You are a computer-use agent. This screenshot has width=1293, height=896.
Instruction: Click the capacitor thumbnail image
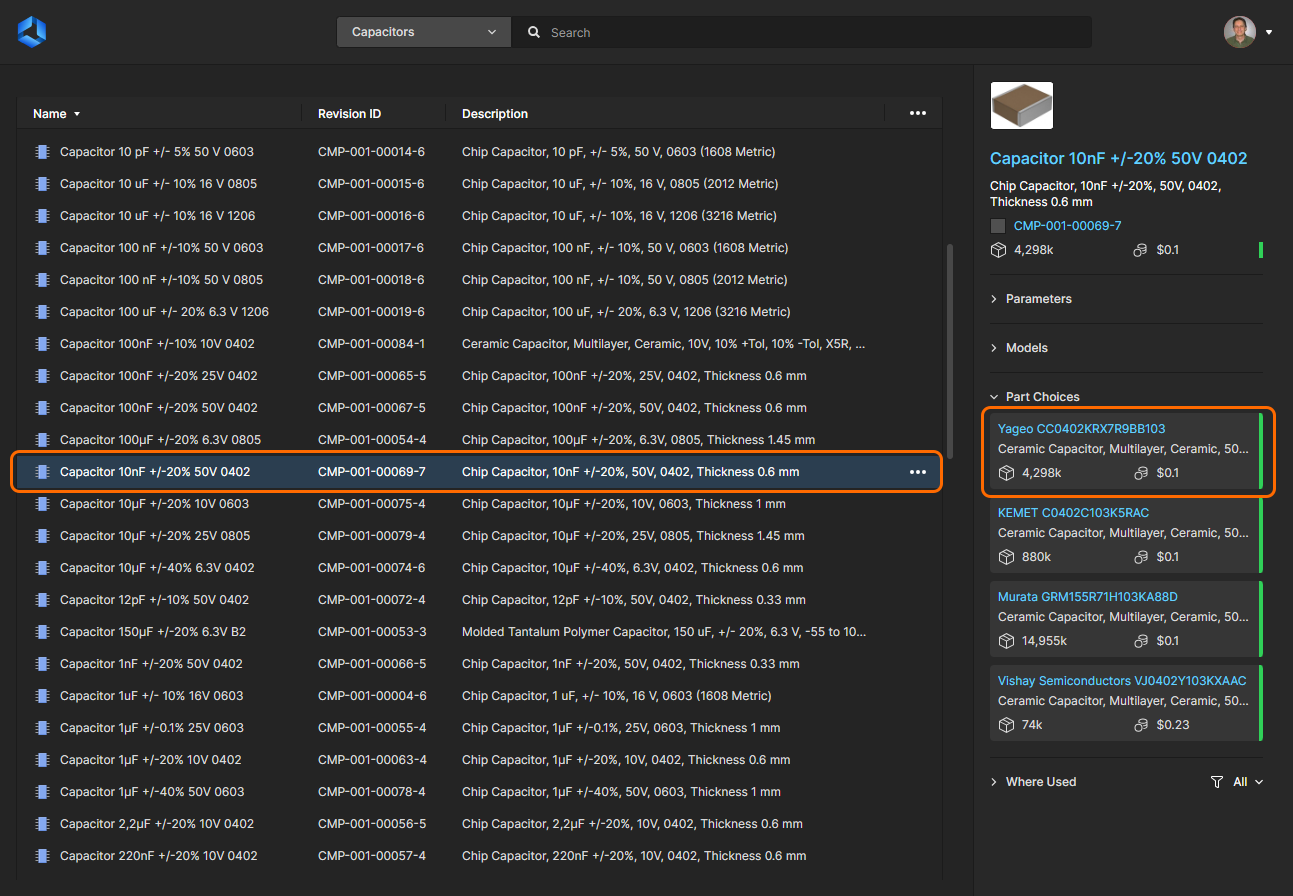coord(1021,106)
